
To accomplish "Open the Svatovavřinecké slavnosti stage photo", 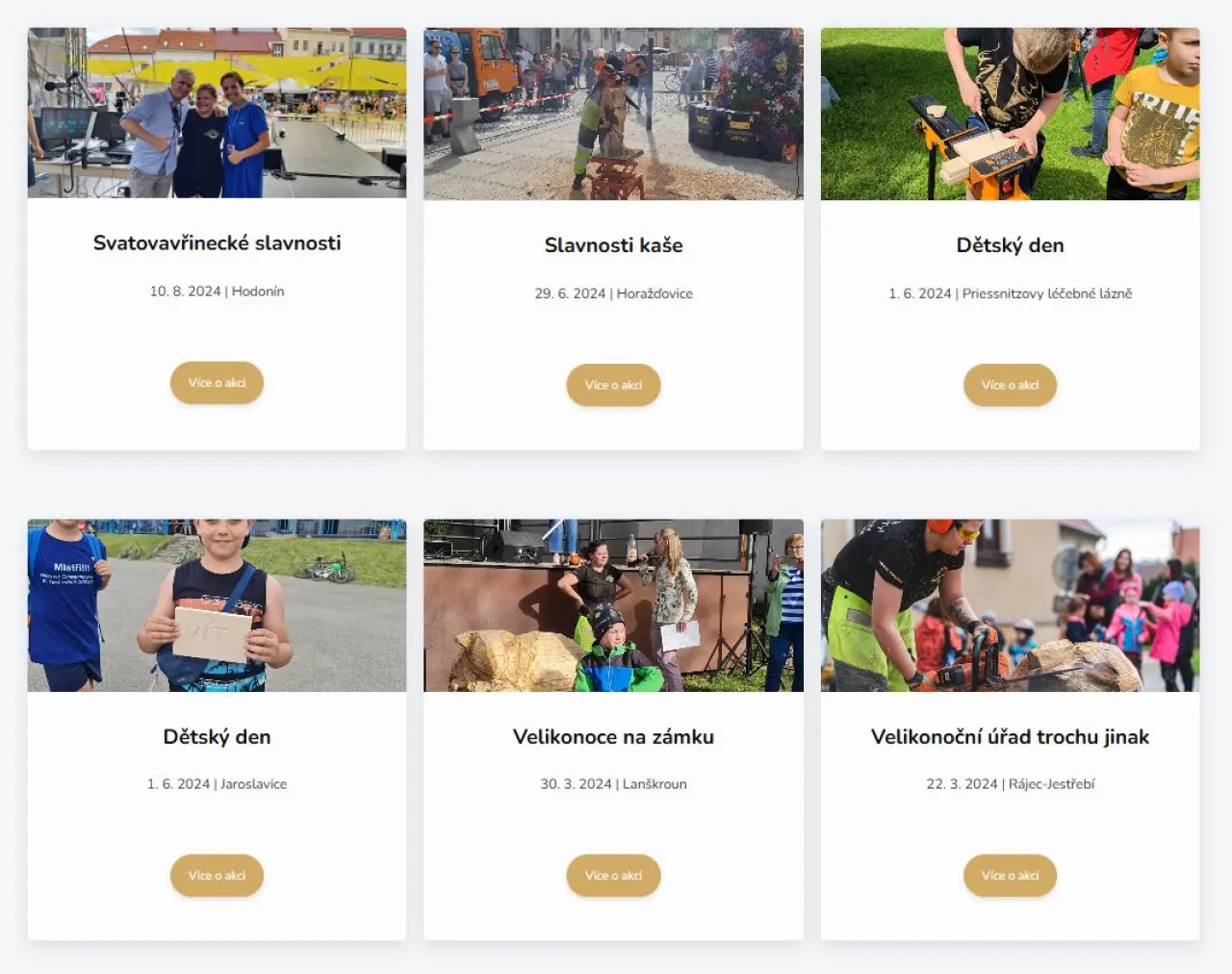I will coord(217,113).
